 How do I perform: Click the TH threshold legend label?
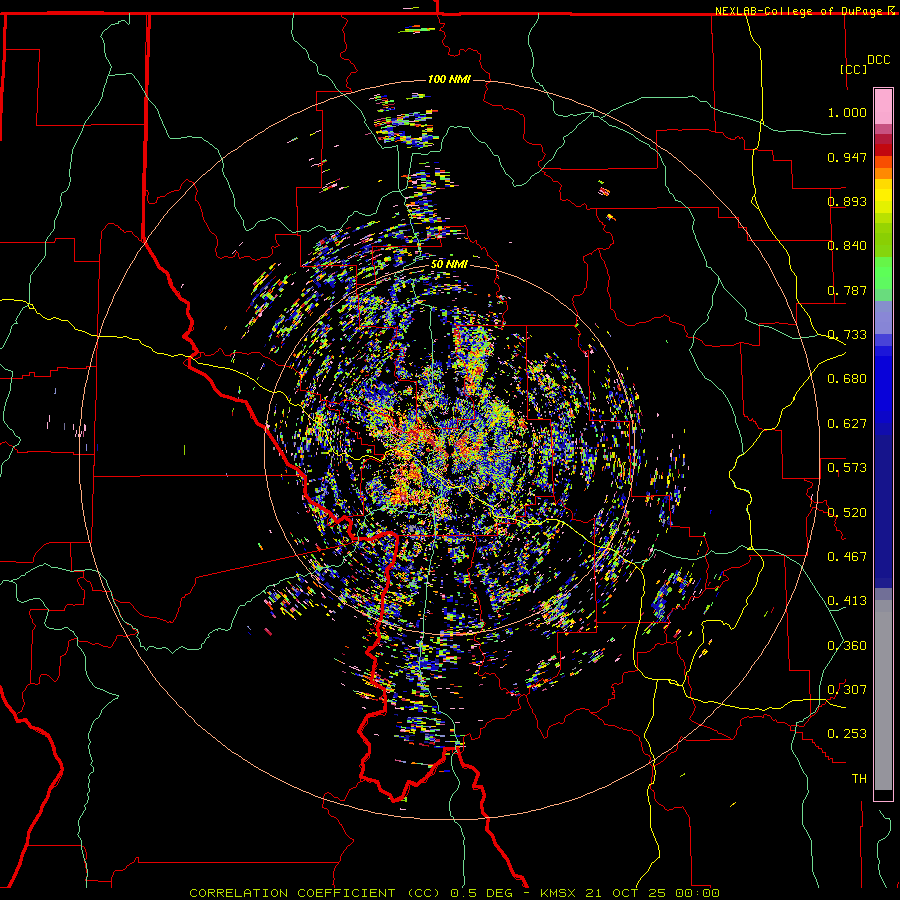[859, 779]
